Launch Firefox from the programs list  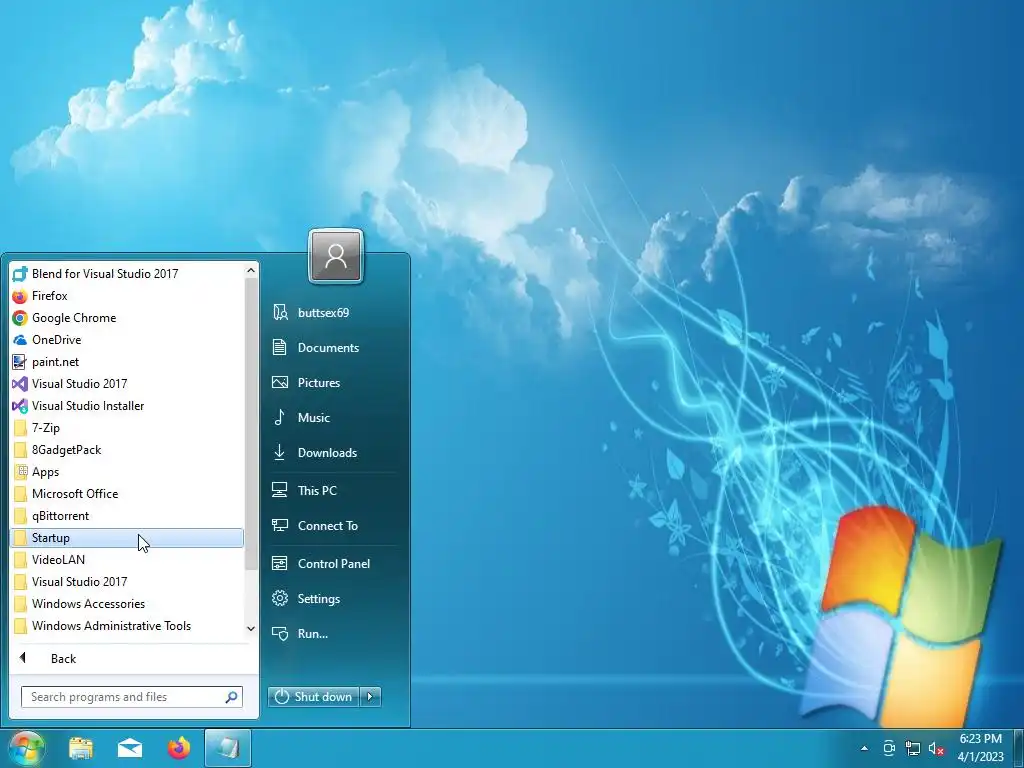[x=127, y=296]
